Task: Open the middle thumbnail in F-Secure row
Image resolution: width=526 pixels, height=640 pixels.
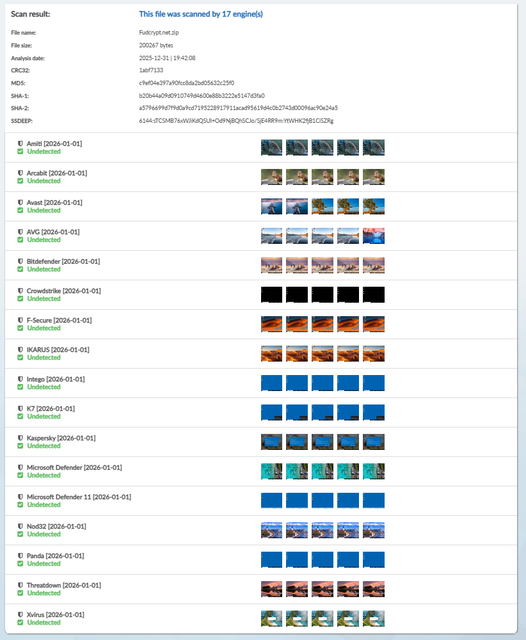Action: [x=322, y=324]
